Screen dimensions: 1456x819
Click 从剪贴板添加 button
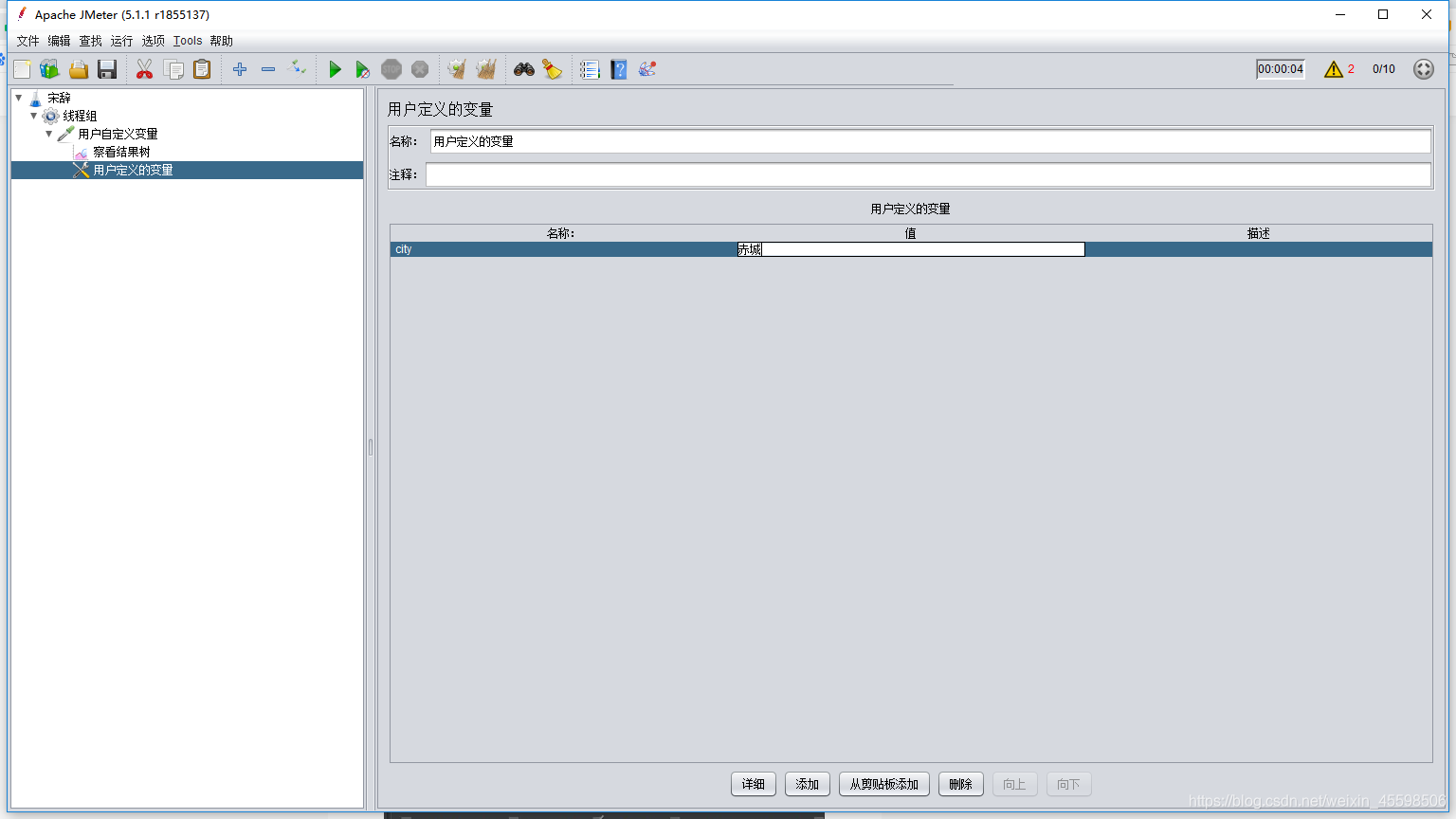click(884, 784)
